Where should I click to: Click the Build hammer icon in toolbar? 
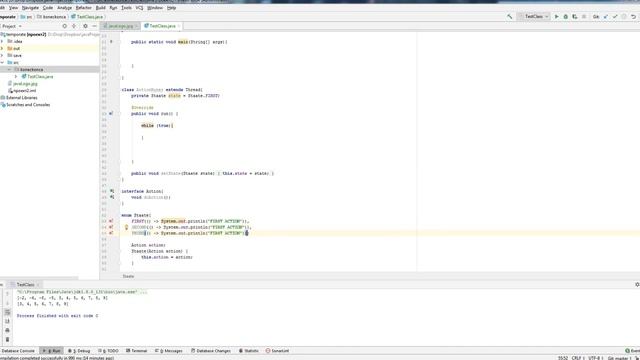pos(509,17)
